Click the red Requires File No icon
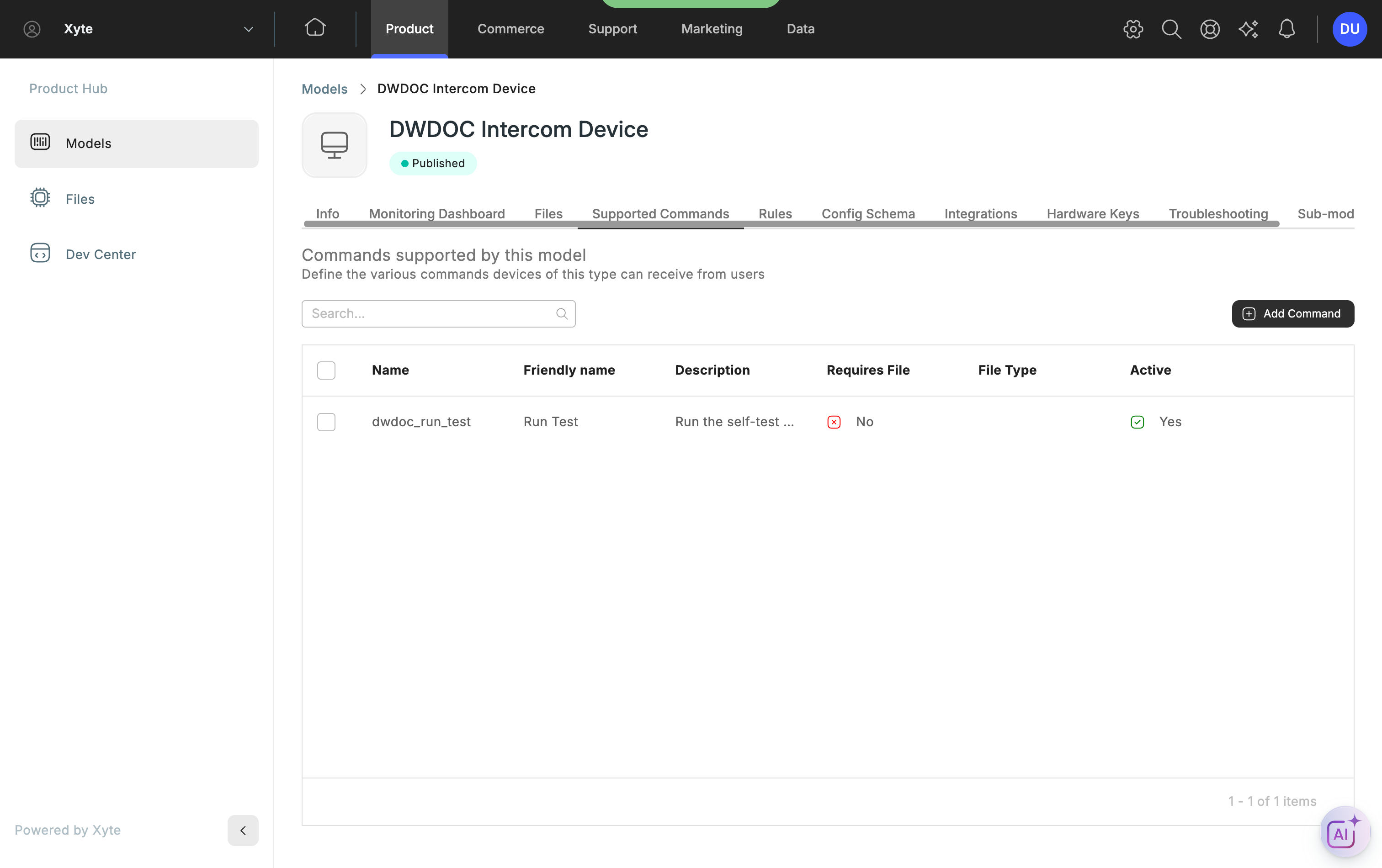 [834, 422]
